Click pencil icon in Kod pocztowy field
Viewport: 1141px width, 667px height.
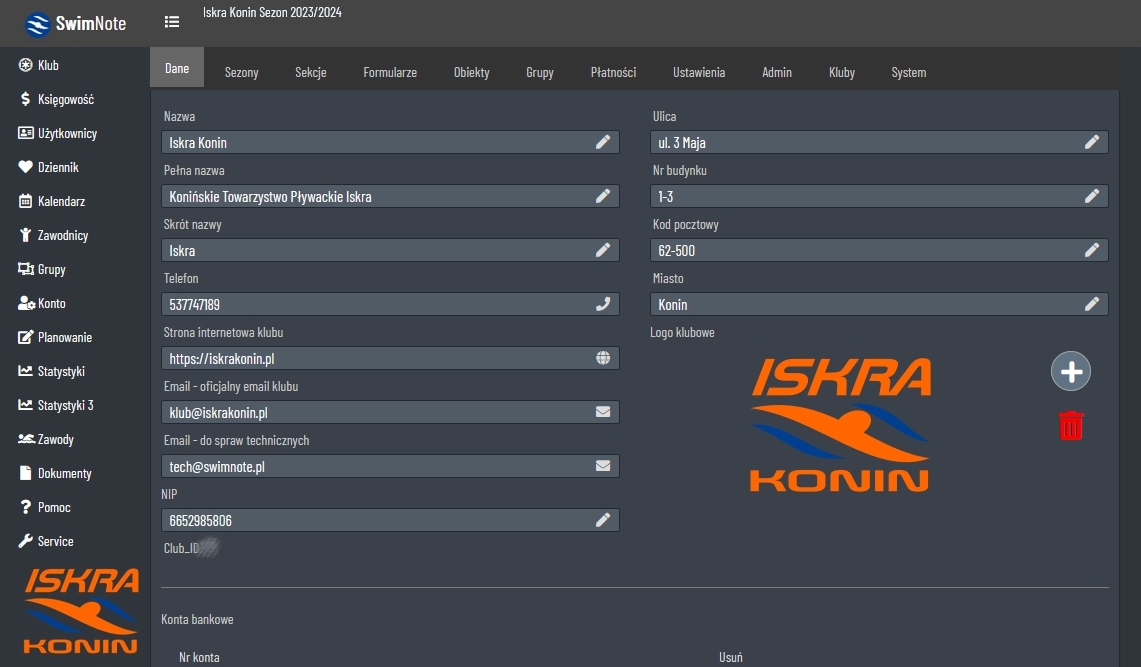pyautogui.click(x=1092, y=250)
